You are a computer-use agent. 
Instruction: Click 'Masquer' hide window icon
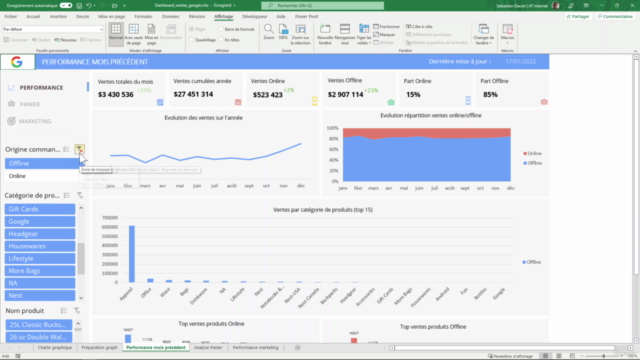(x=376, y=35)
